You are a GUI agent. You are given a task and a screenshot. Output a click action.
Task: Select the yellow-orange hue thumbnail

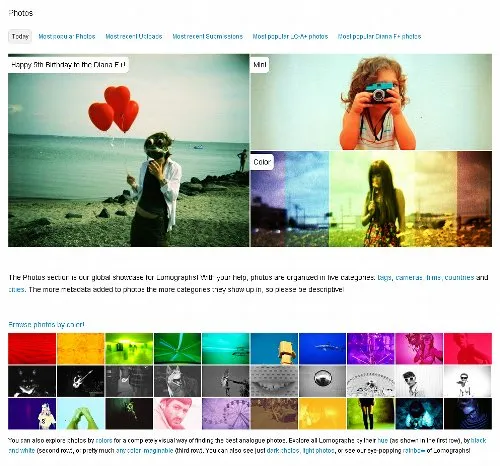click(81, 348)
